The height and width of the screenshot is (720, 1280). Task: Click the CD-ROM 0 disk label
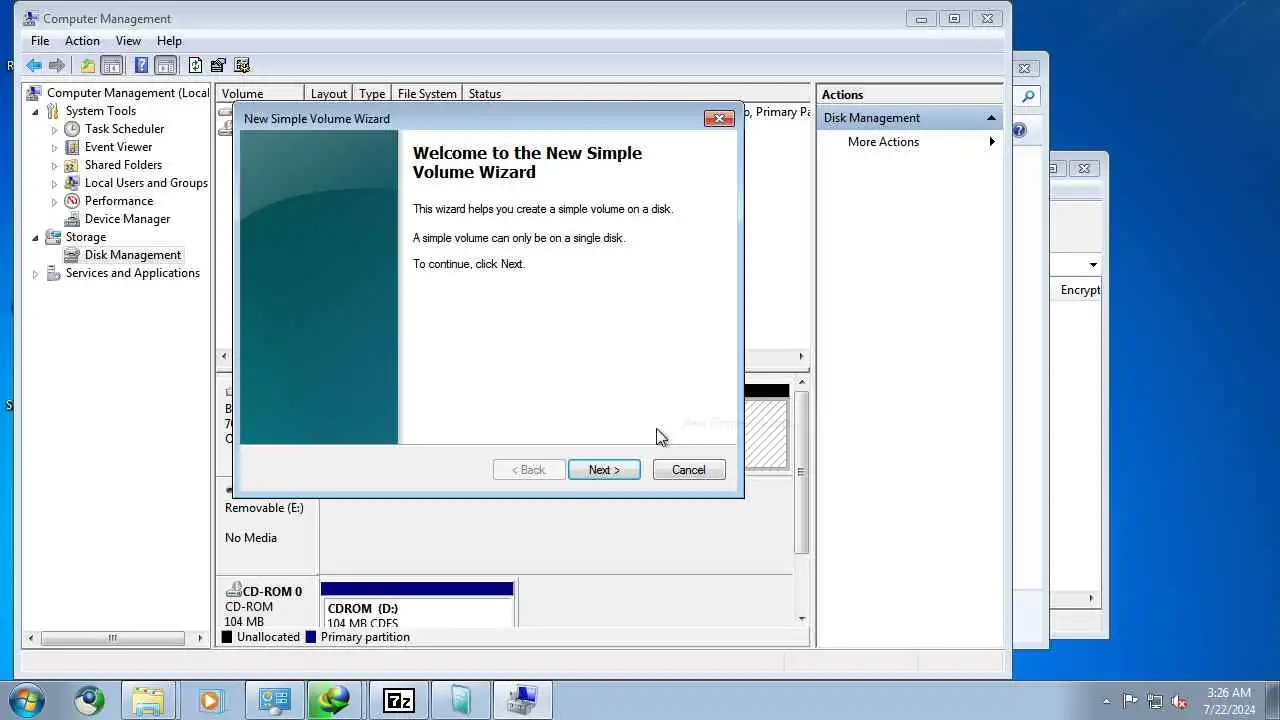272,591
